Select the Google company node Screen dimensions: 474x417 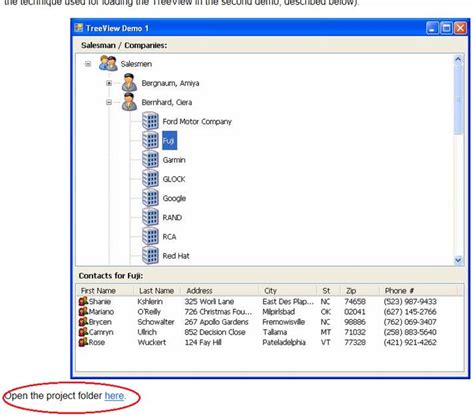tap(174, 198)
